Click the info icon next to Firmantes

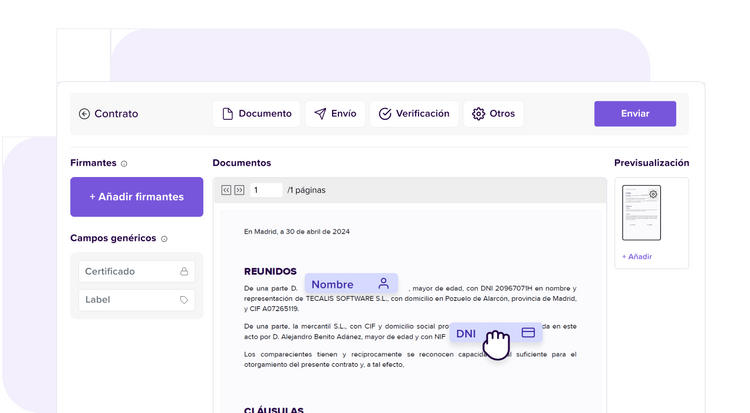124,164
